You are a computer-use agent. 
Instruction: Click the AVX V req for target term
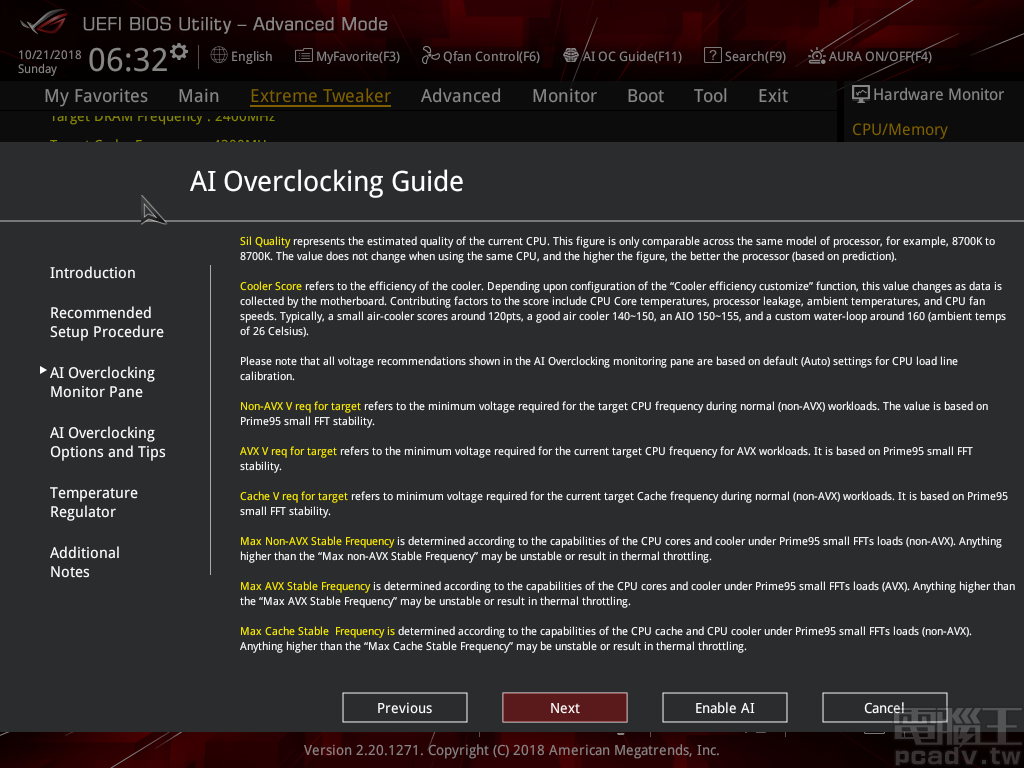288,451
